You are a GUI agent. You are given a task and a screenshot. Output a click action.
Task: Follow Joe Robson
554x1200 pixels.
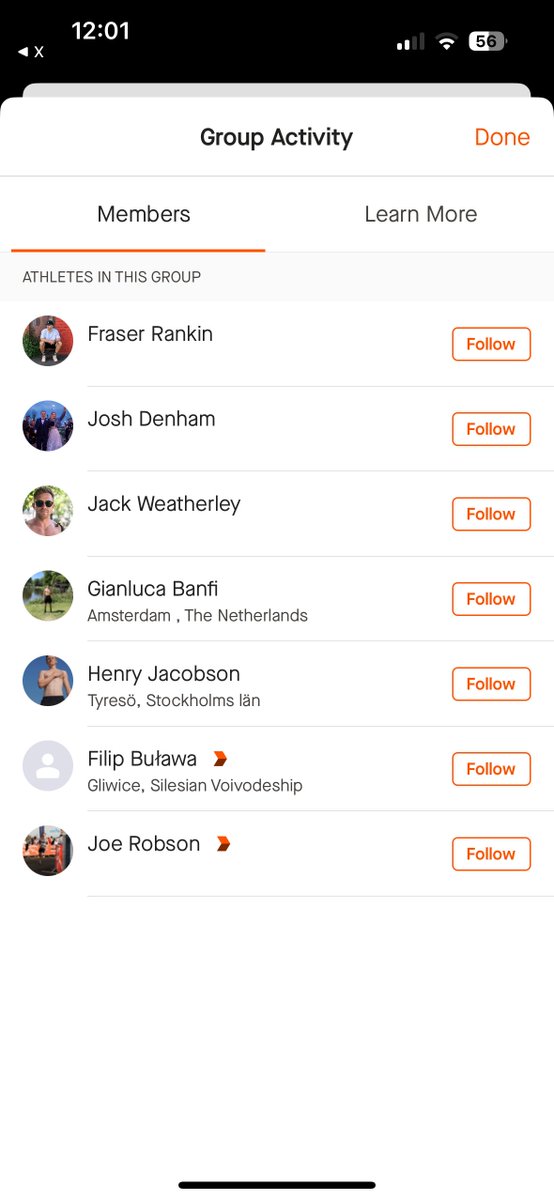point(491,854)
